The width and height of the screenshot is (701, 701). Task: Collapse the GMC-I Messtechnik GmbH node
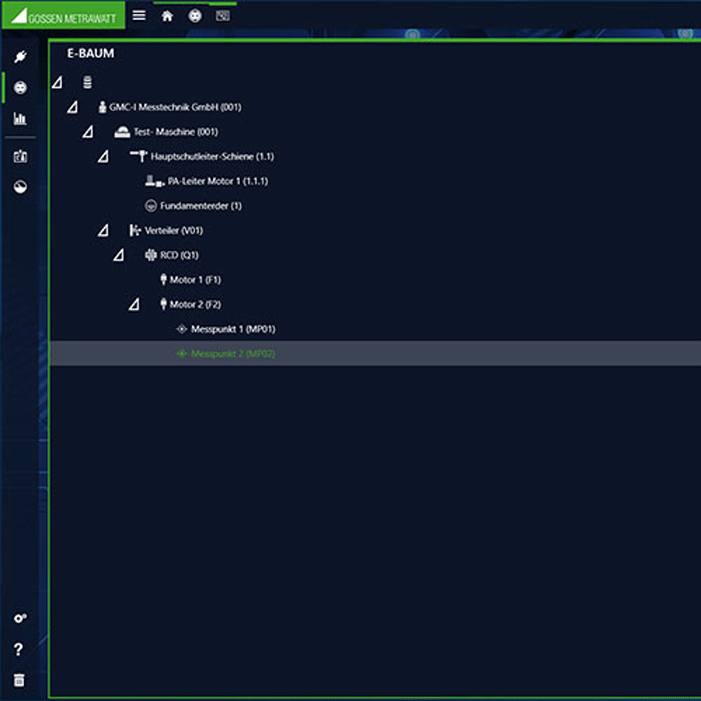(72, 107)
